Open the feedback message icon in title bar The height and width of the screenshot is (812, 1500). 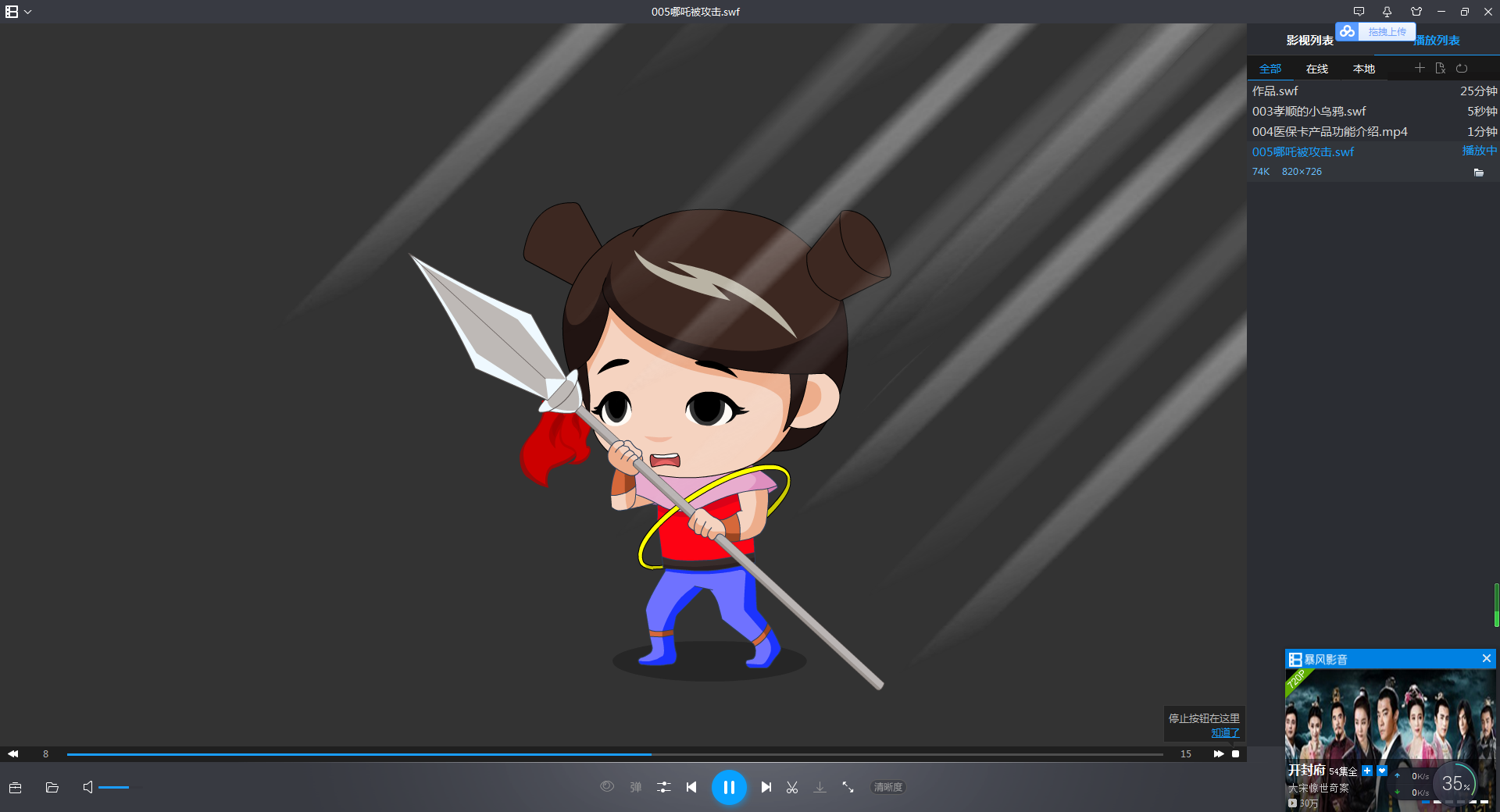click(1359, 12)
